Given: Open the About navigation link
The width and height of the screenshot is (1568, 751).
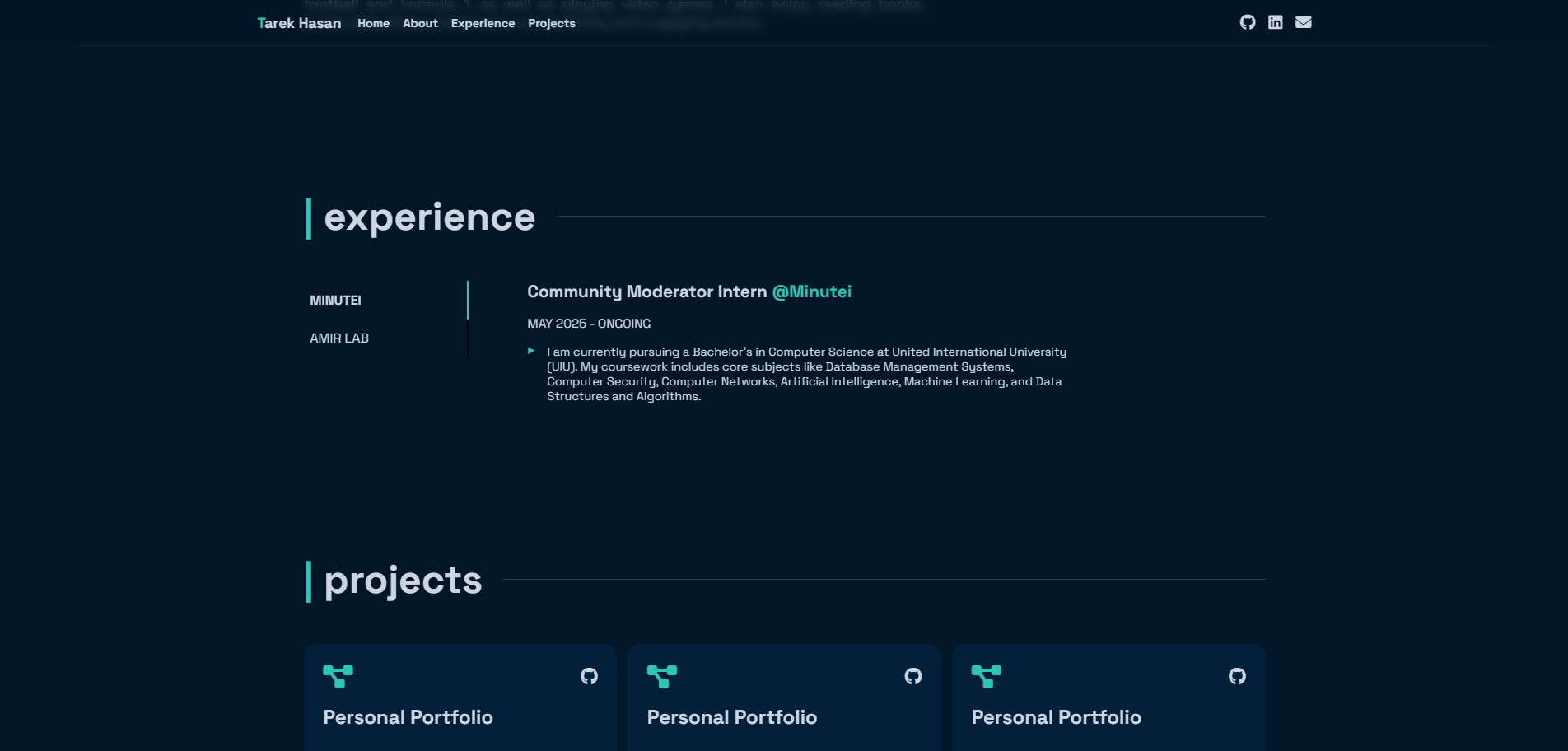Looking at the screenshot, I should pos(420,23).
